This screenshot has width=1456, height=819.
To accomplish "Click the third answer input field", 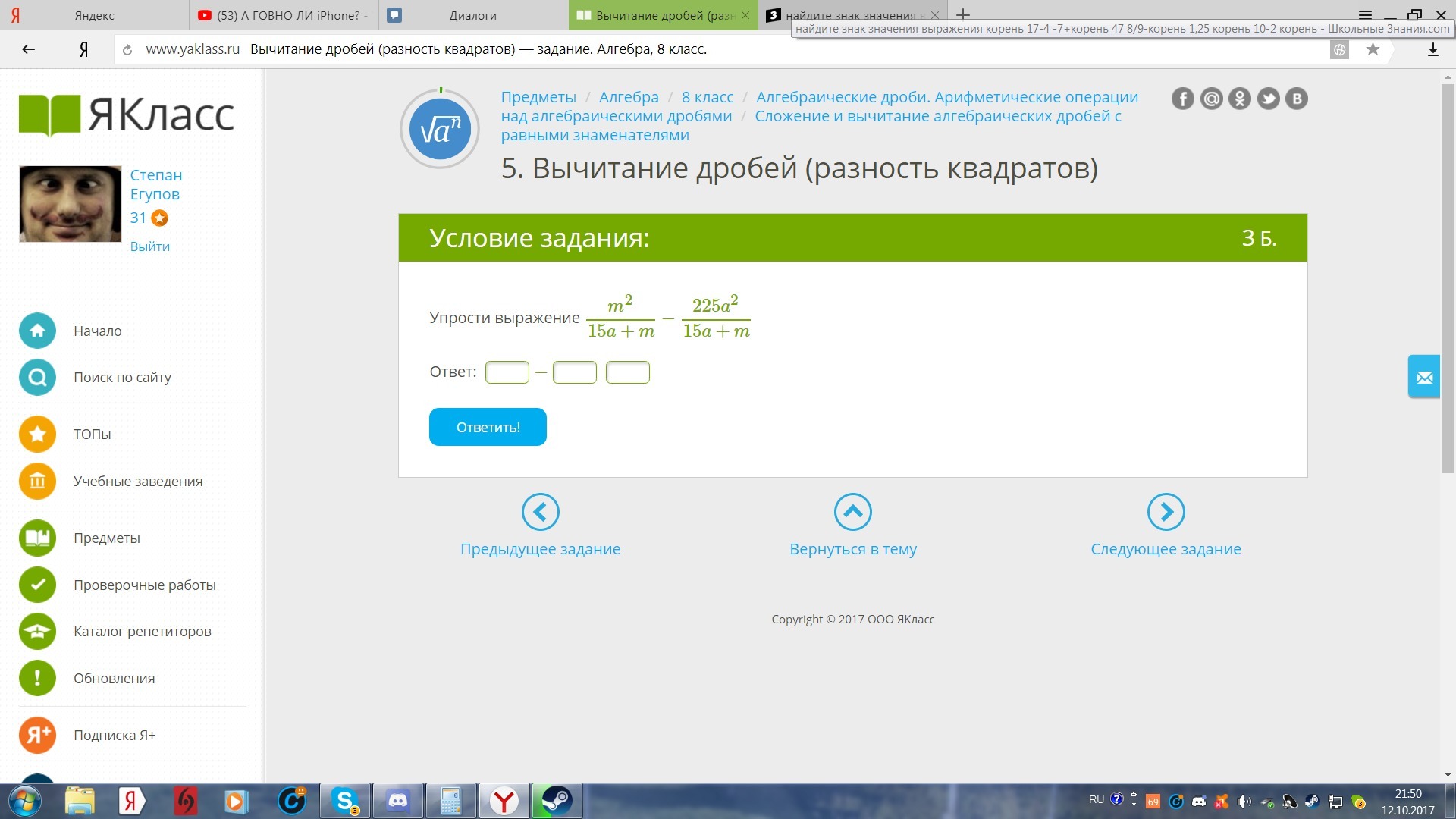I will [x=627, y=372].
